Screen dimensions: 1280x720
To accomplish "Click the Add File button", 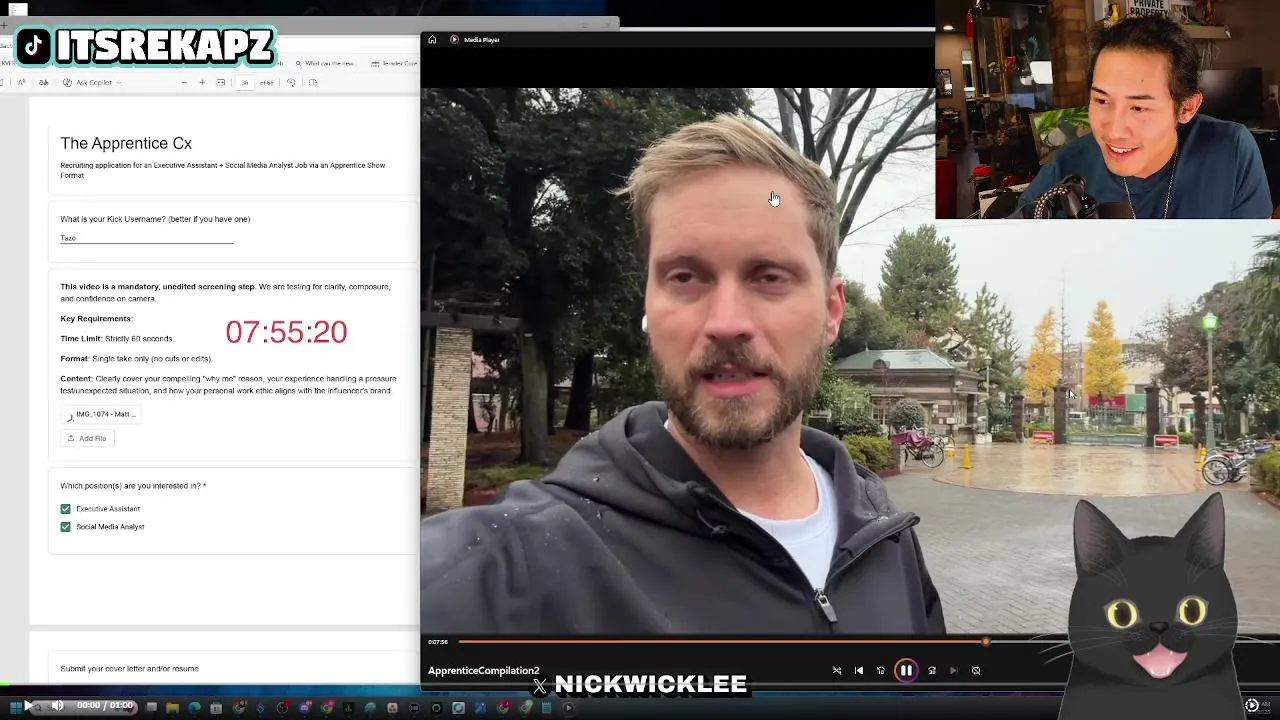I will click(x=87, y=438).
